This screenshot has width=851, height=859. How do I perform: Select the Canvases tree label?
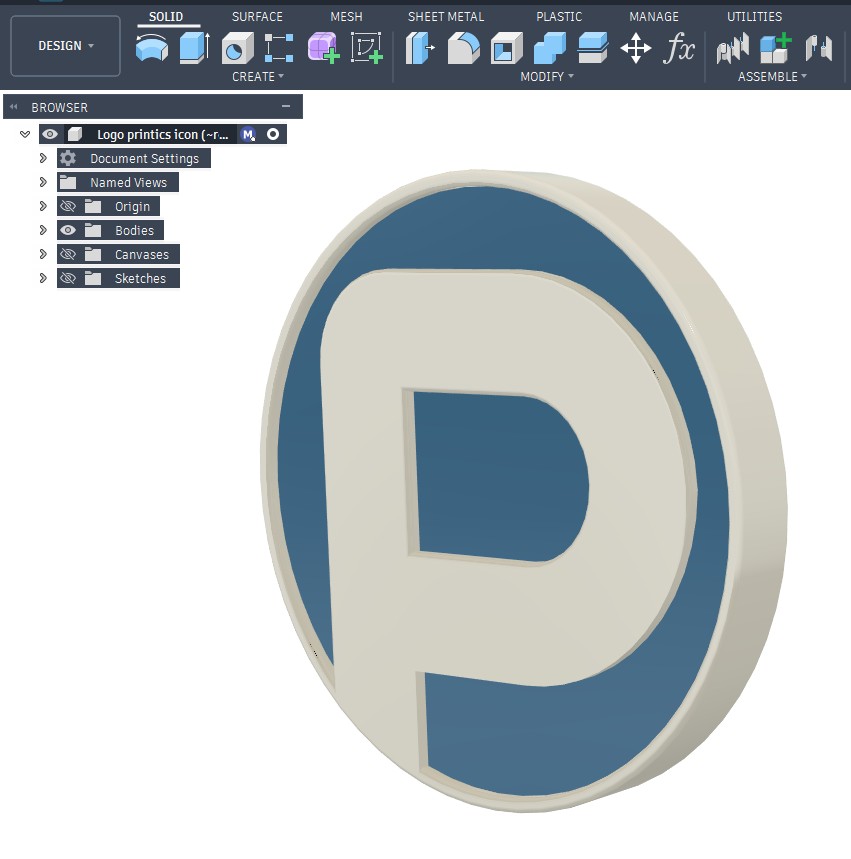pyautogui.click(x=142, y=255)
